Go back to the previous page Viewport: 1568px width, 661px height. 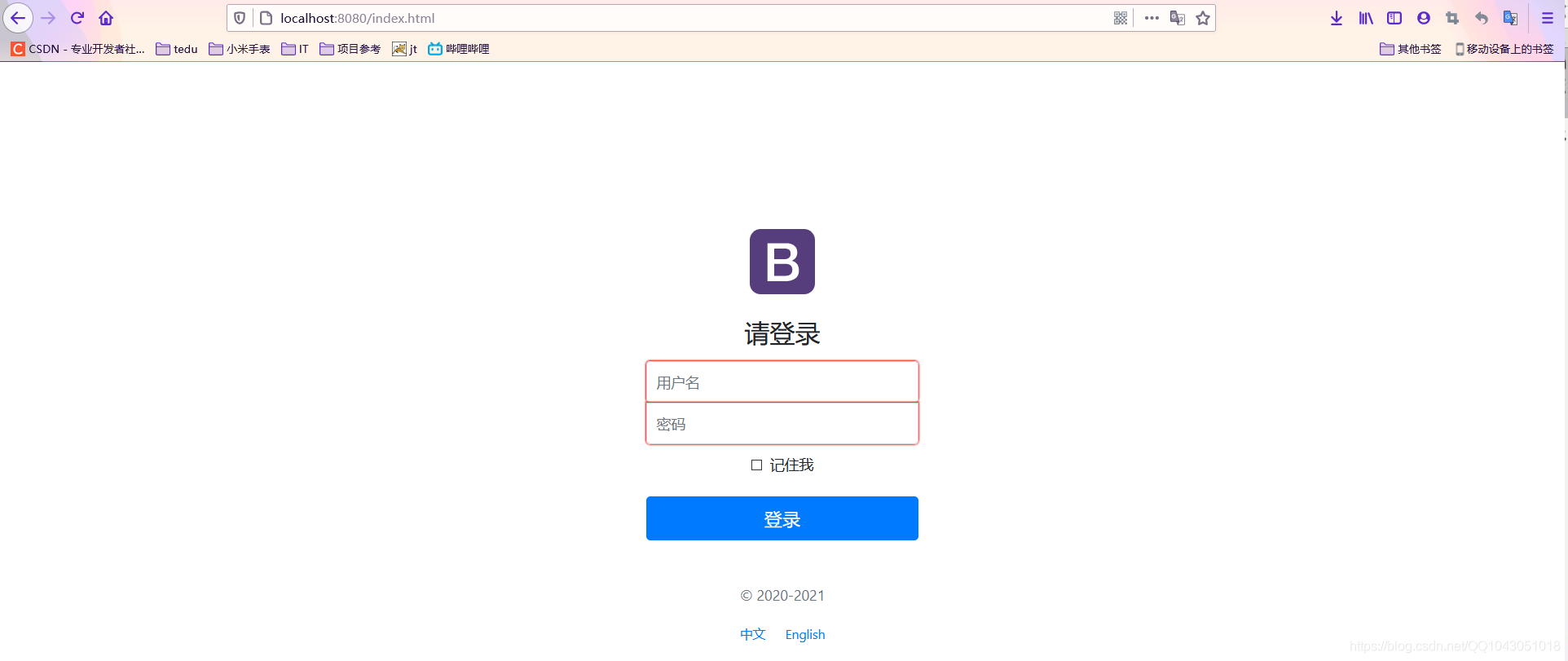18,18
